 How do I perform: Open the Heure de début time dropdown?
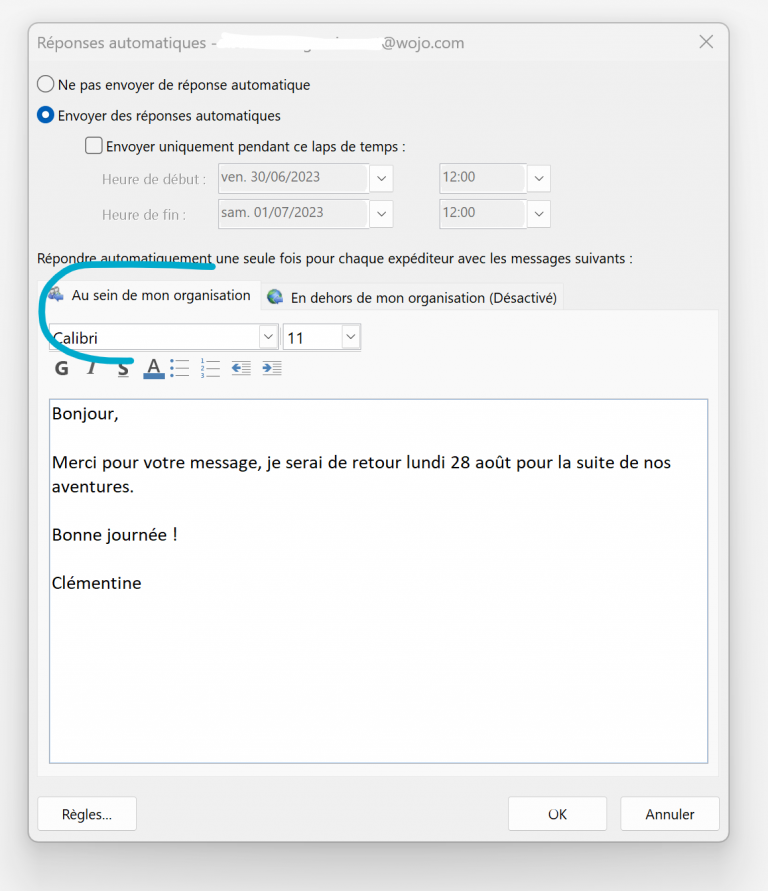click(539, 178)
